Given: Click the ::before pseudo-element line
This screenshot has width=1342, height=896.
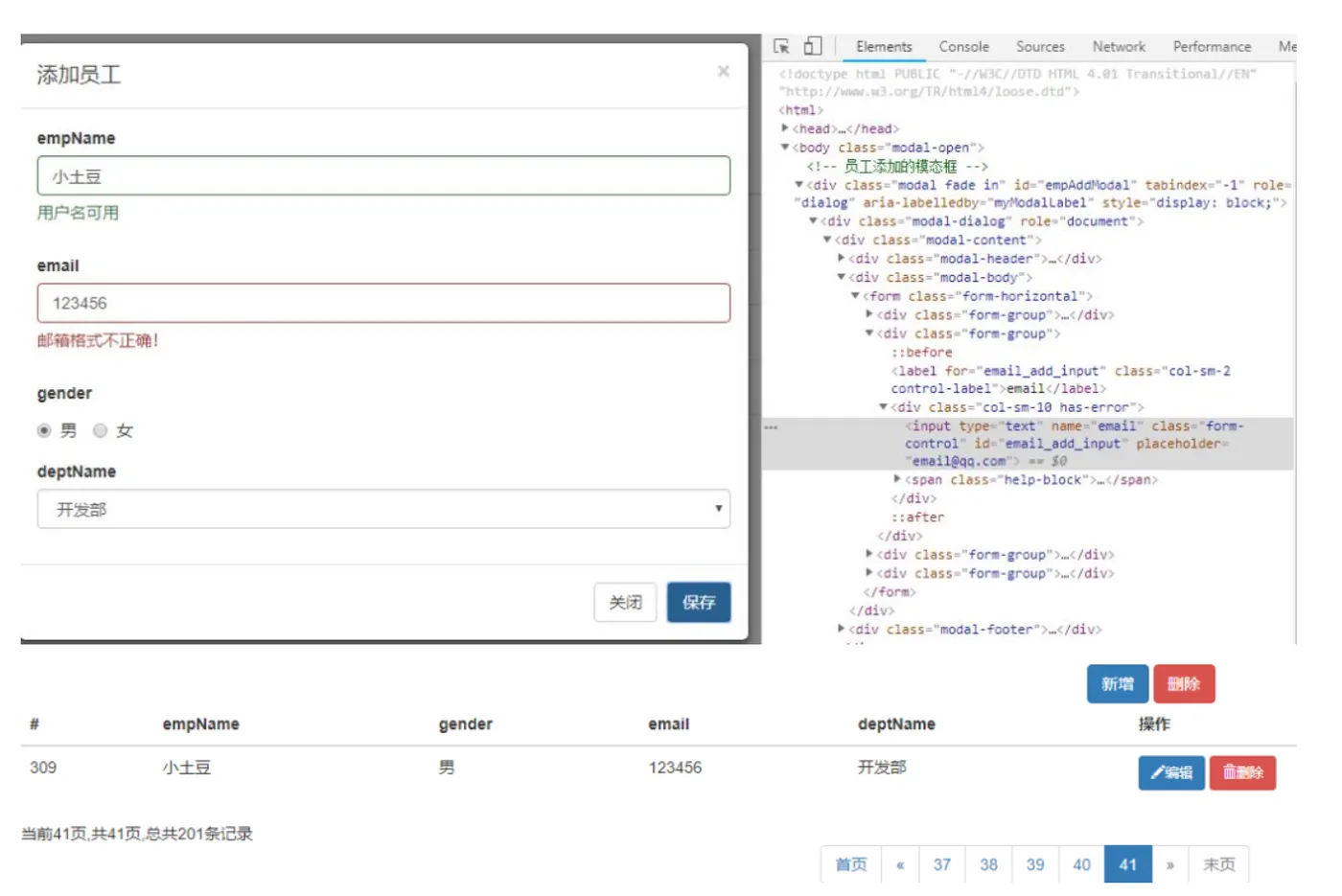Looking at the screenshot, I should (x=921, y=353).
